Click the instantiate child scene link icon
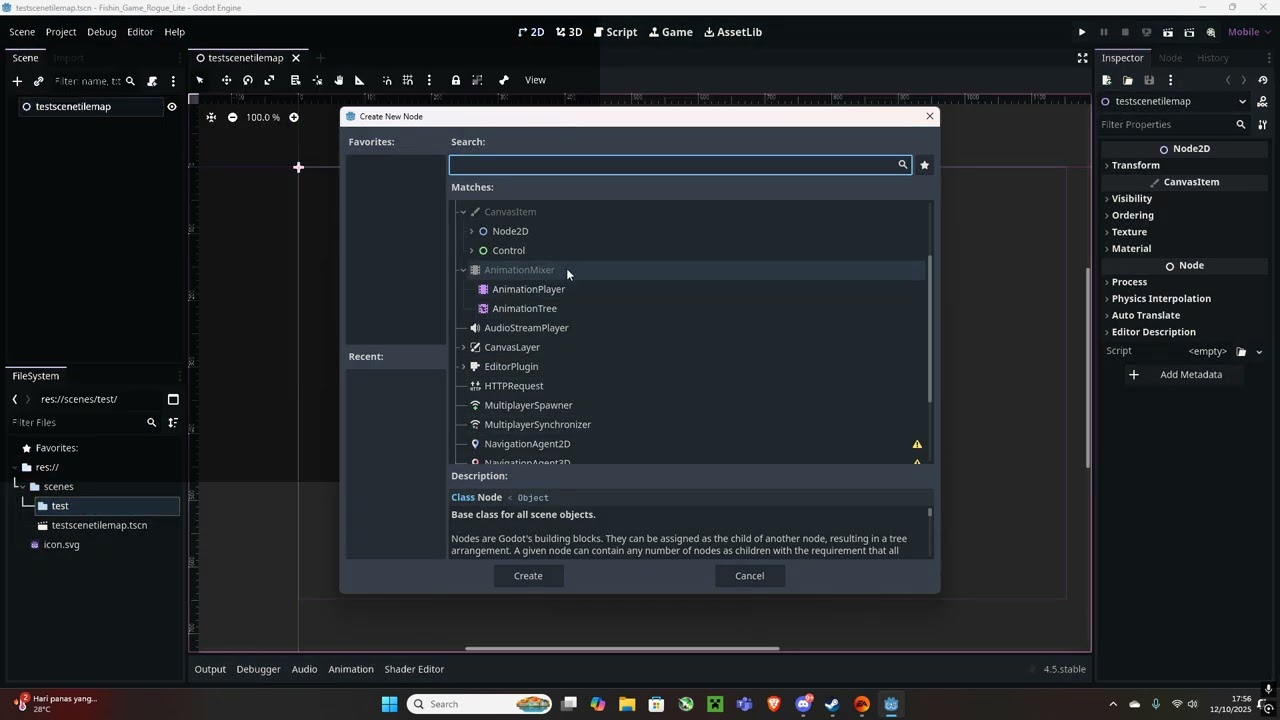1280x720 pixels. [38, 81]
